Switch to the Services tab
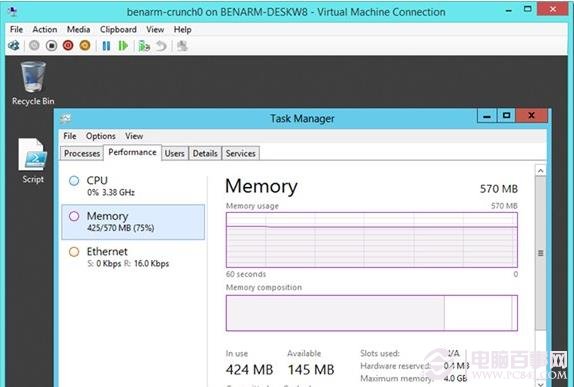 [x=241, y=153]
